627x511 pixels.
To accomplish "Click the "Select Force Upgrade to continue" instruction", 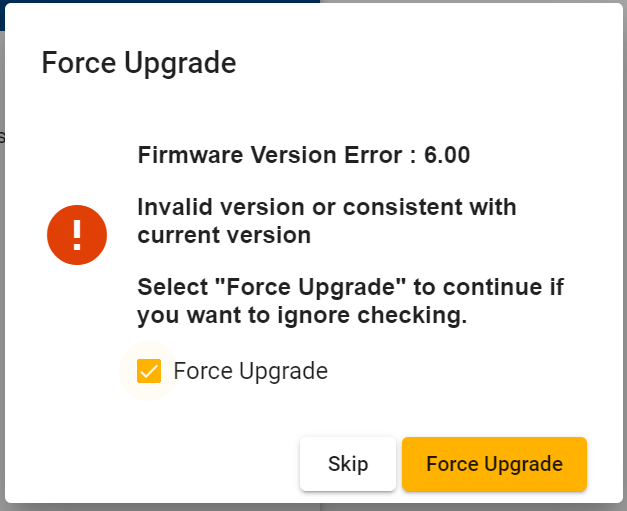I will (x=350, y=288).
